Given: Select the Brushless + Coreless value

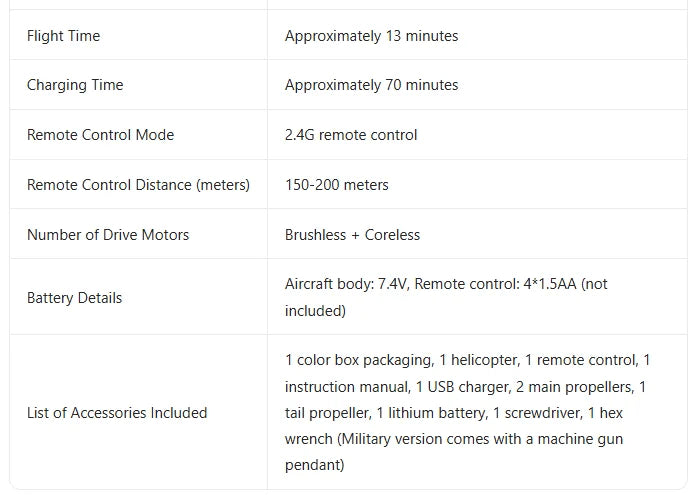Looking at the screenshot, I should pos(353,235).
